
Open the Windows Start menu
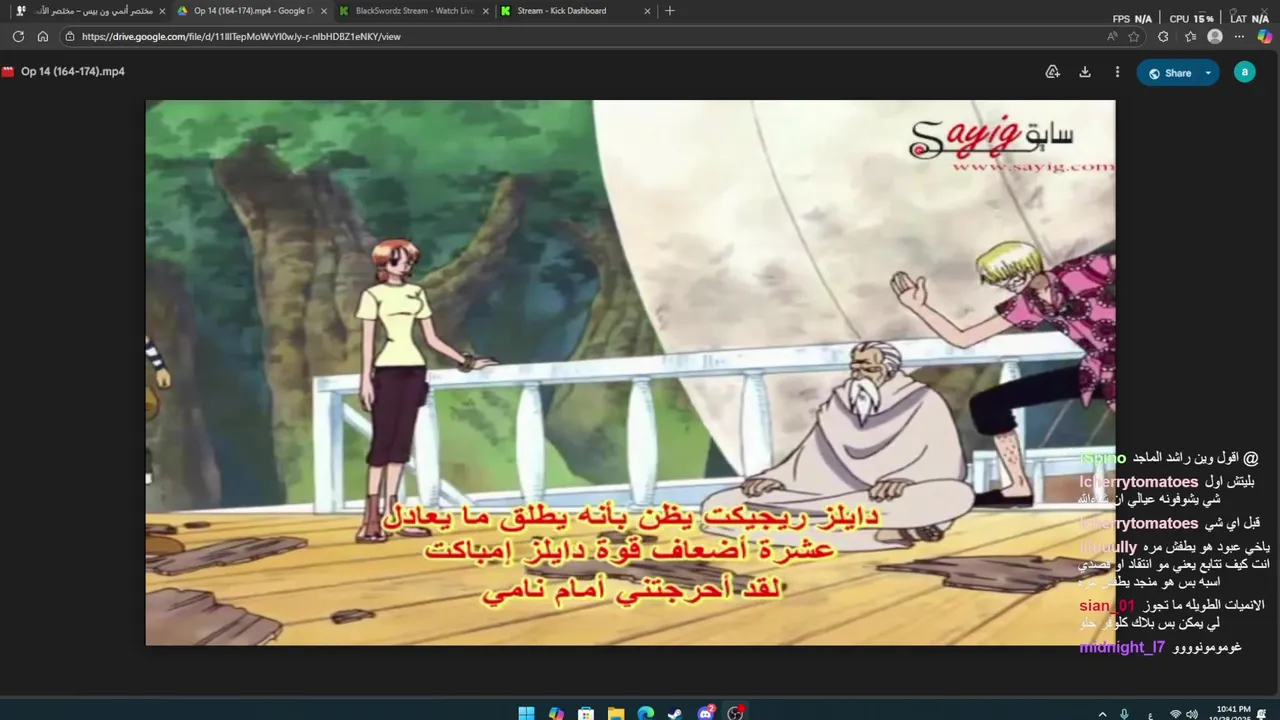[x=526, y=713]
